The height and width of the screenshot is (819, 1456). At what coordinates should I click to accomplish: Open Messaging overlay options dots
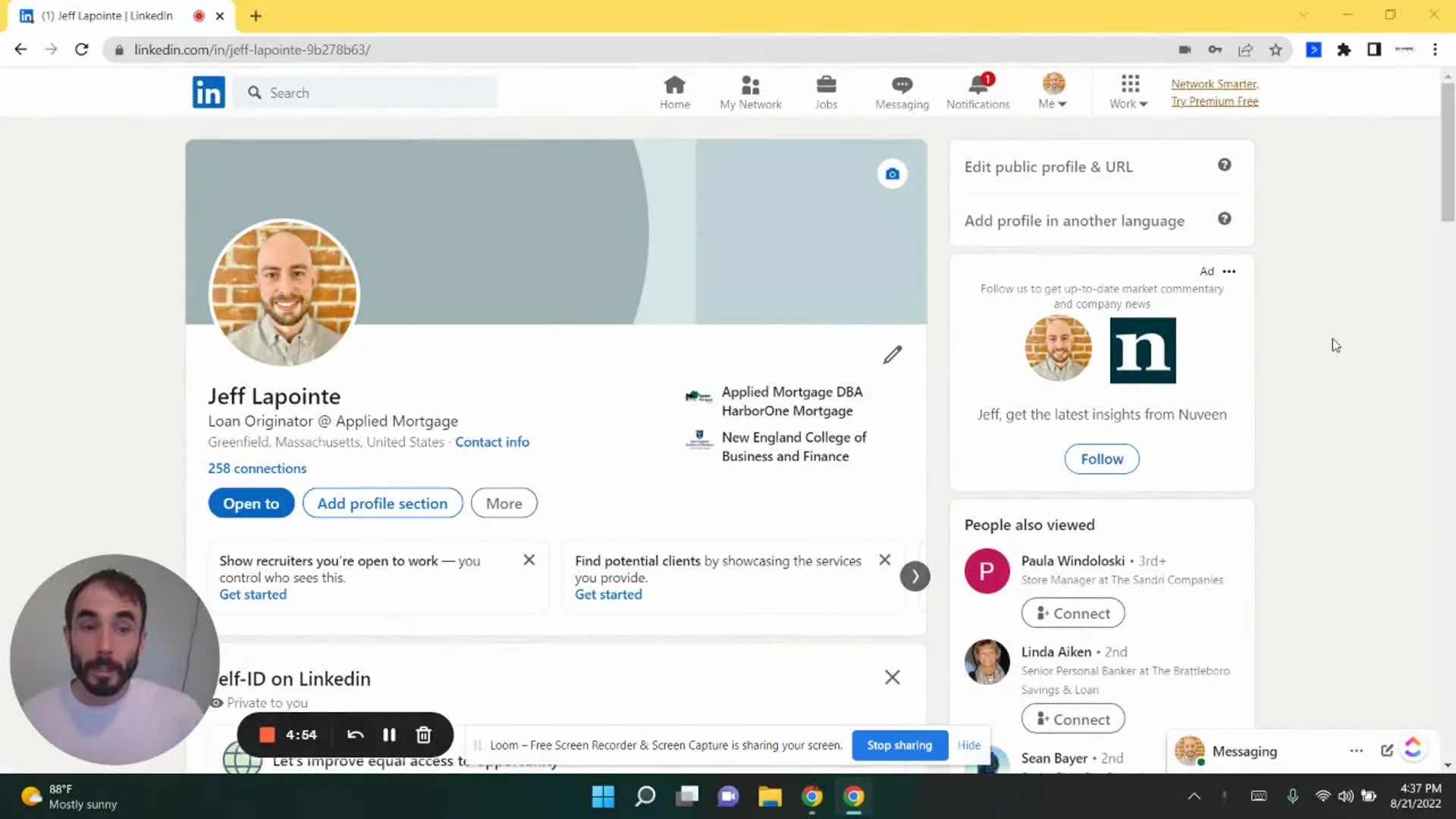(x=1356, y=751)
